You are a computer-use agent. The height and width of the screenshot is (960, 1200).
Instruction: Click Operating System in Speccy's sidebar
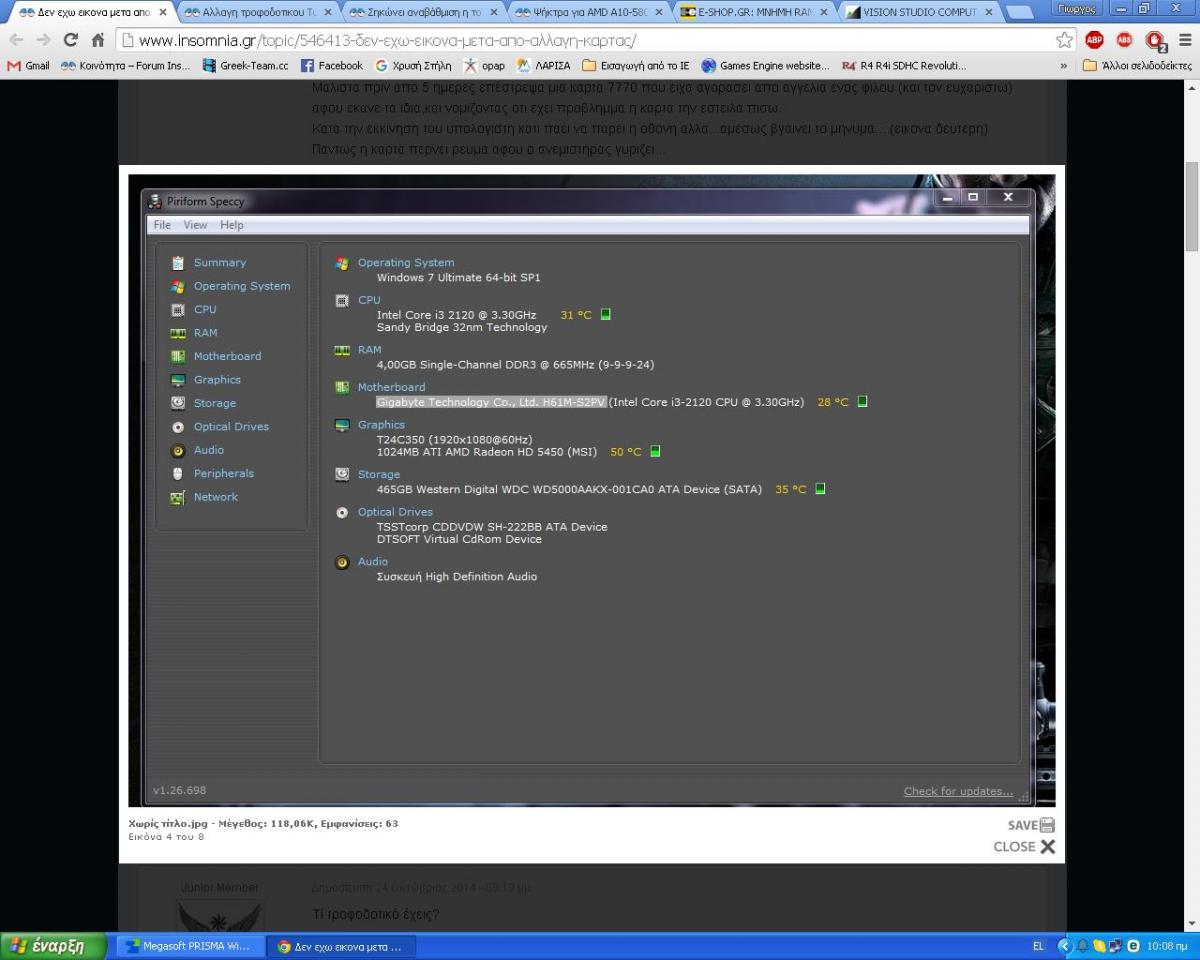(x=241, y=286)
